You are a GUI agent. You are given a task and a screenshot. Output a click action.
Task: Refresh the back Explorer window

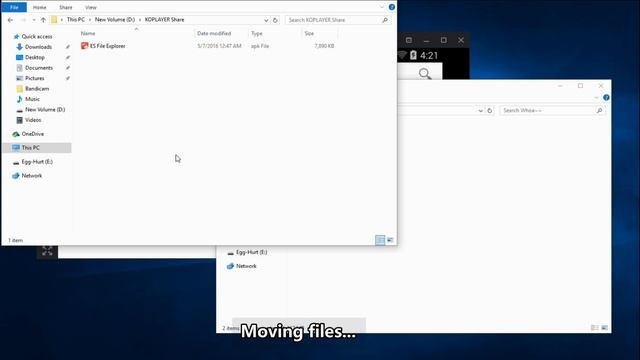click(x=490, y=111)
